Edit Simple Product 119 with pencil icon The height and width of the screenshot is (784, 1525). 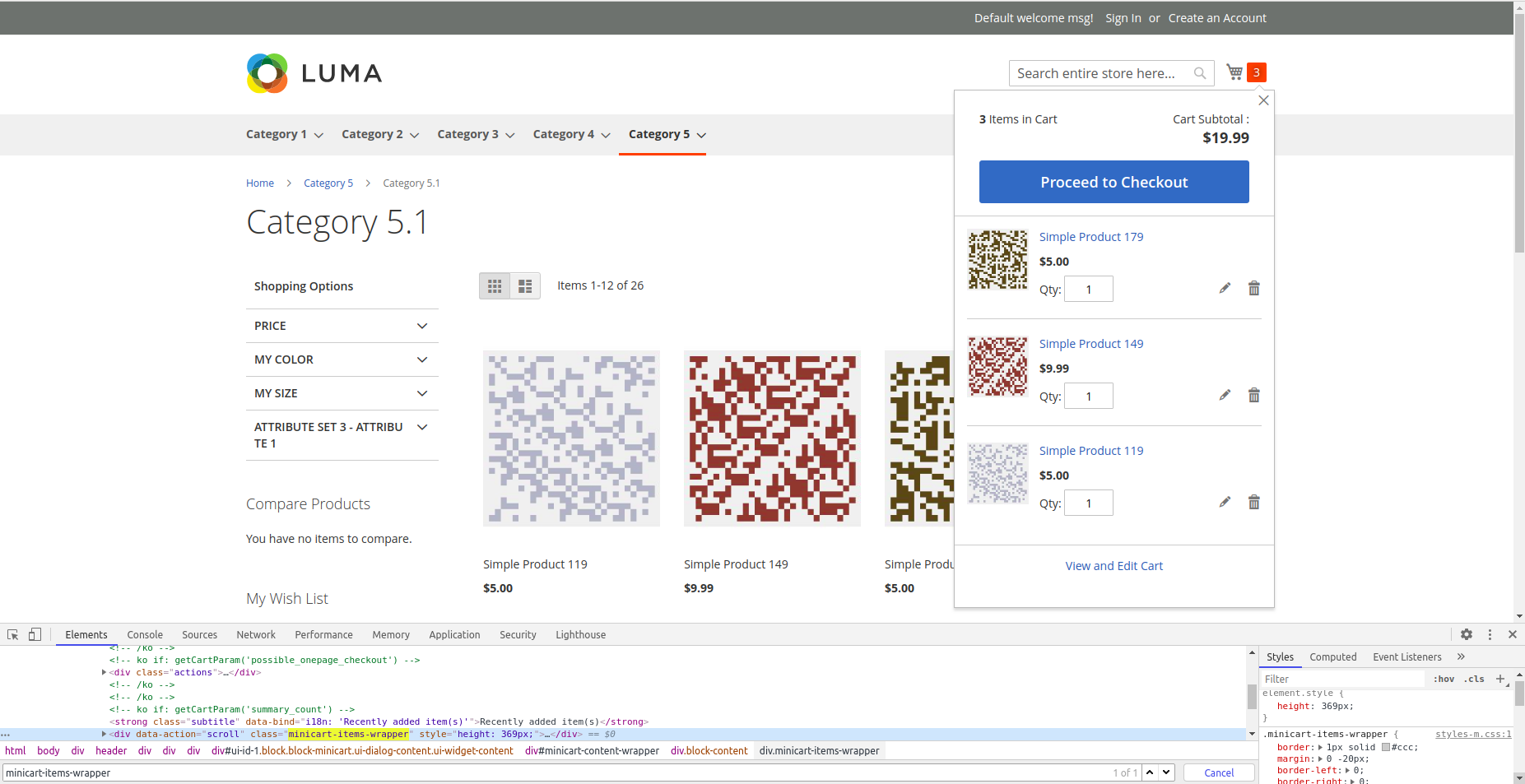click(1225, 502)
